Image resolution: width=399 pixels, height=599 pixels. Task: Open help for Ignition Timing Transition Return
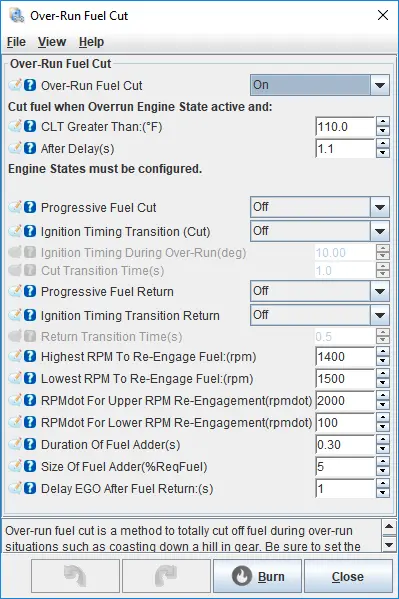pyautogui.click(x=30, y=315)
